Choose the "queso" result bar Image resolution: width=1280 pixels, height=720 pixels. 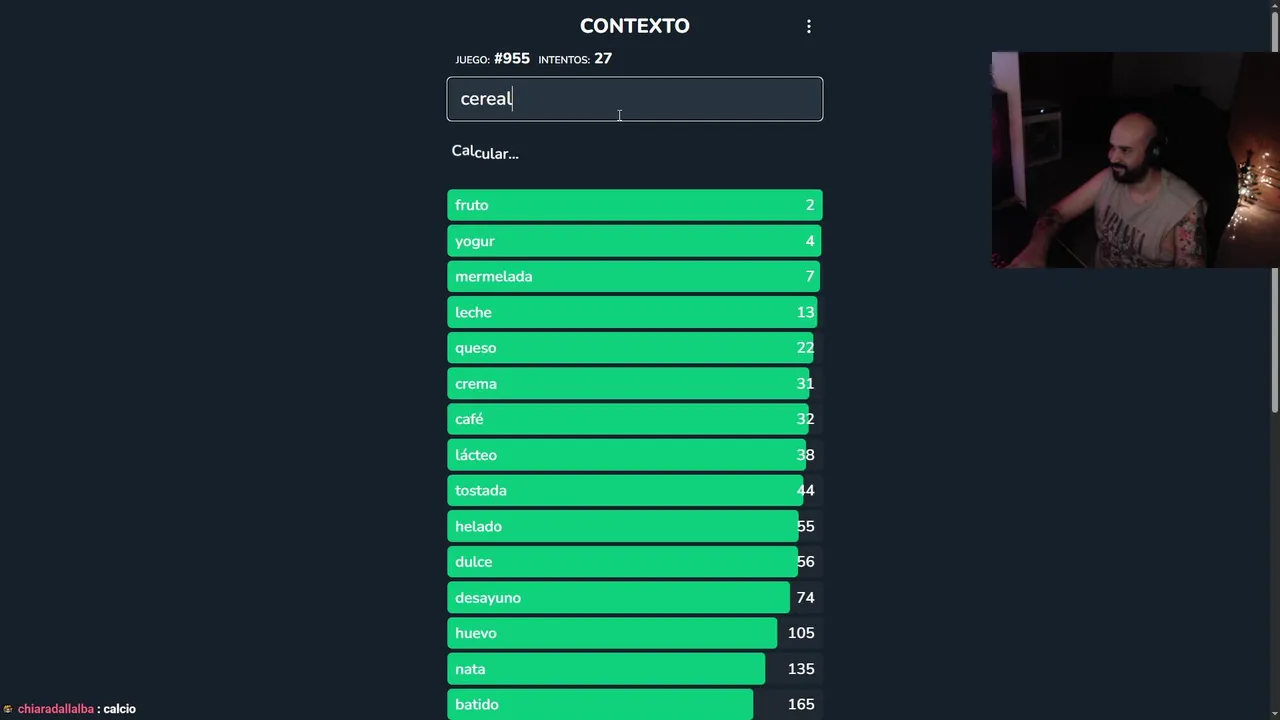click(634, 348)
